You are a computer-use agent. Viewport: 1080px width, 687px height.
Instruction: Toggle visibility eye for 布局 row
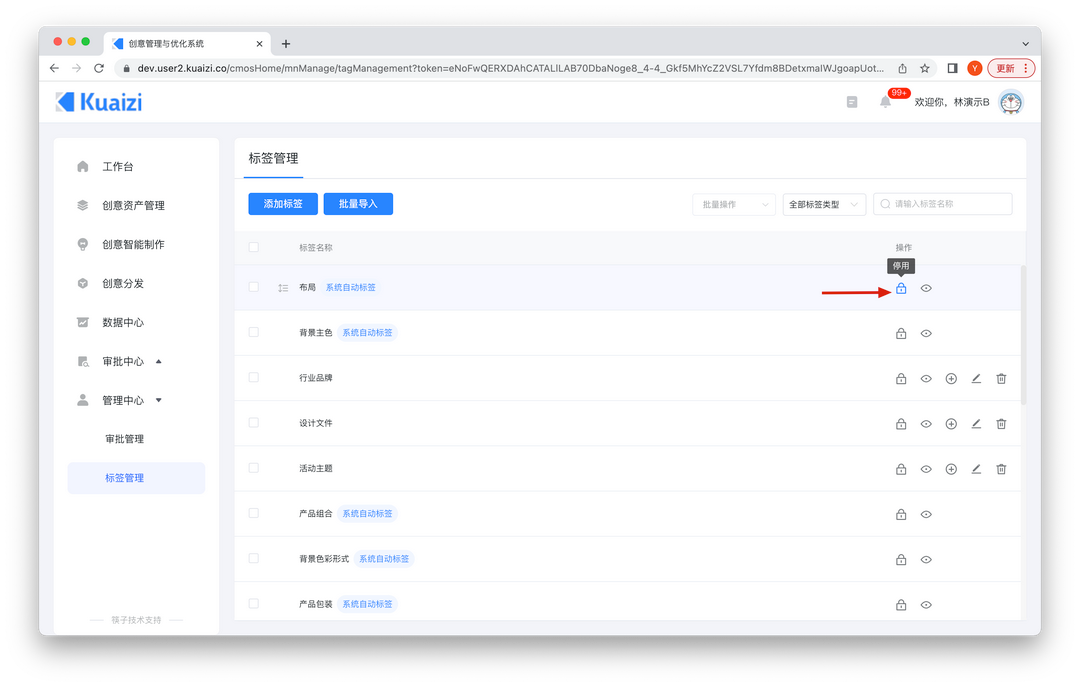pyautogui.click(x=926, y=288)
